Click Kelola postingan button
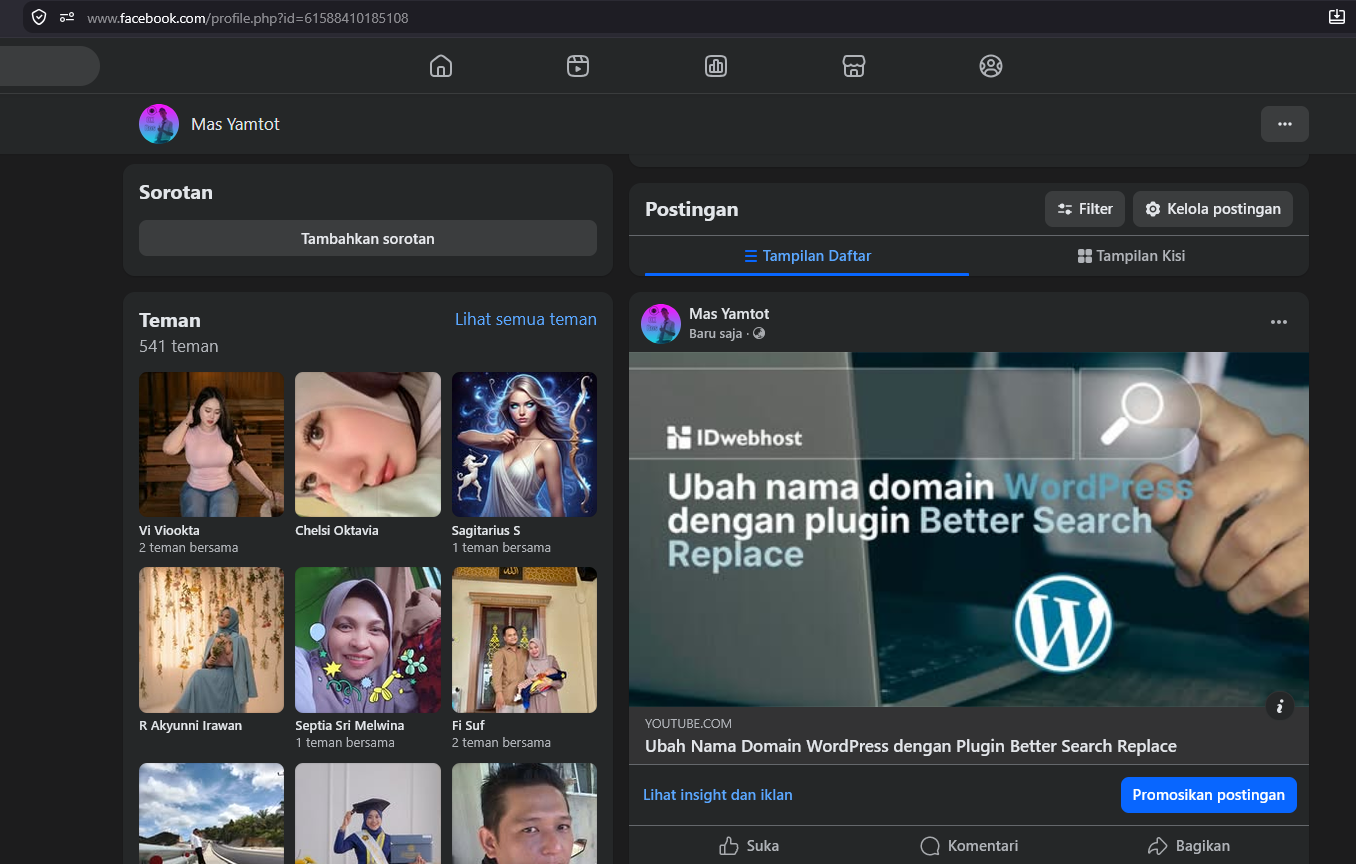1356x864 pixels. click(x=1213, y=209)
